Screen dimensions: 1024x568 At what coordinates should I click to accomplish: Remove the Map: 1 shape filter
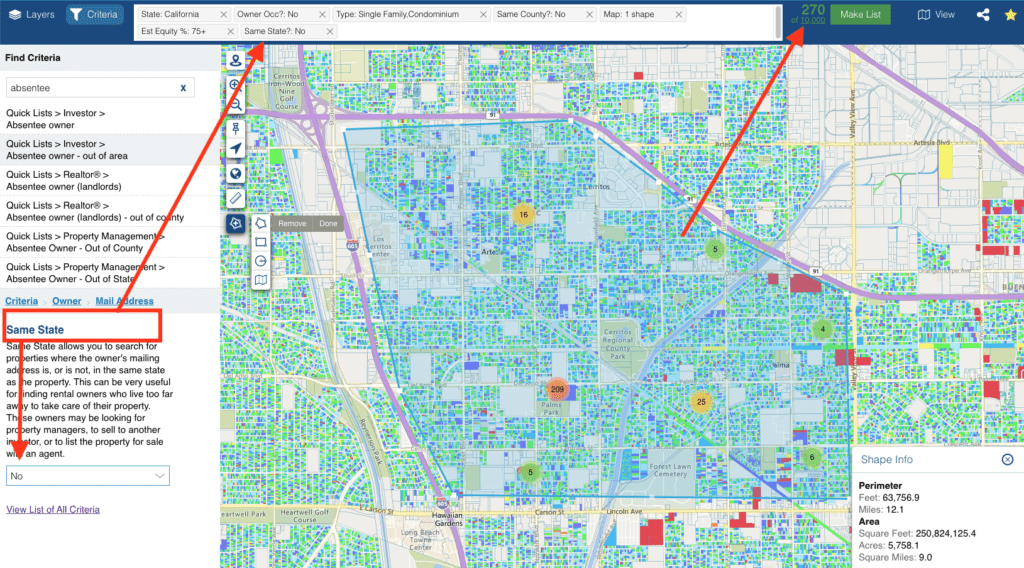tap(679, 14)
